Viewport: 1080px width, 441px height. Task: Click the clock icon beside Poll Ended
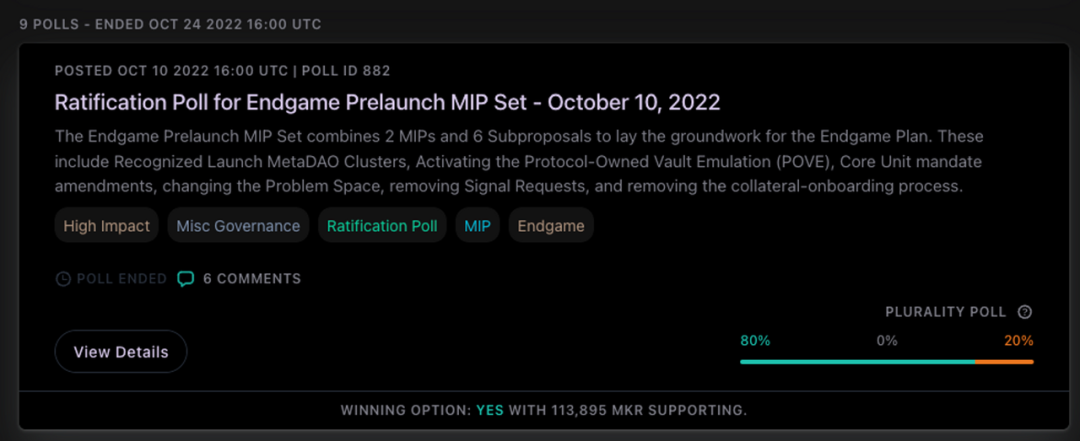(63, 279)
